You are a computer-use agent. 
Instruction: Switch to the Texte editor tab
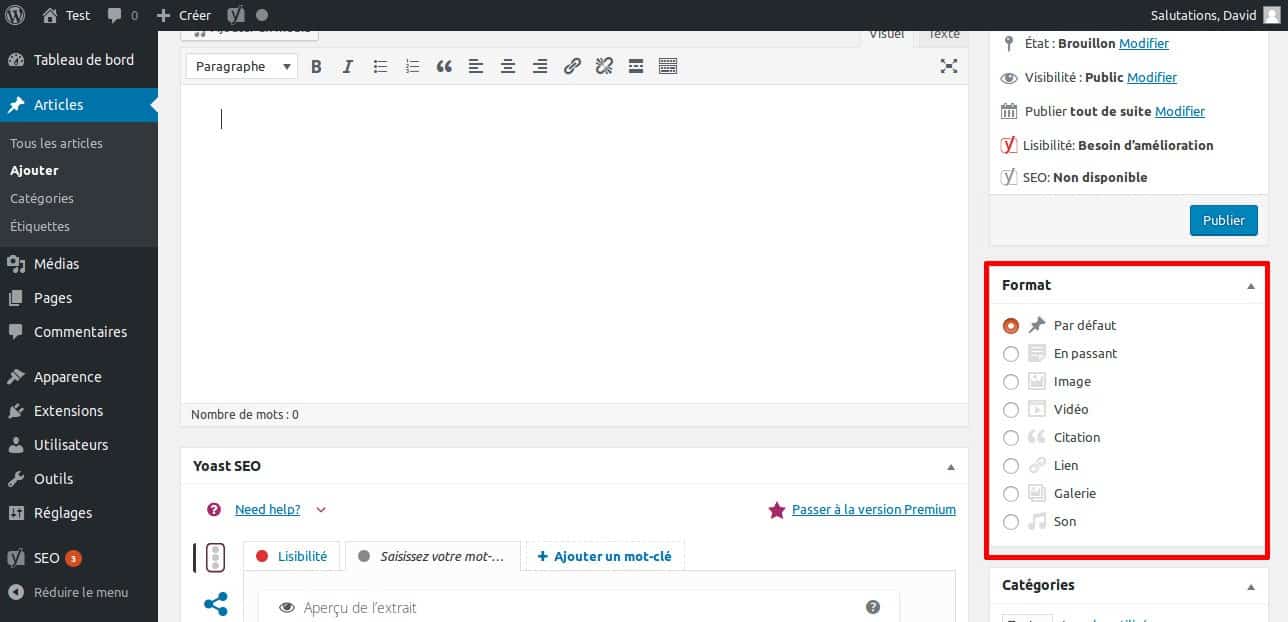pos(941,33)
